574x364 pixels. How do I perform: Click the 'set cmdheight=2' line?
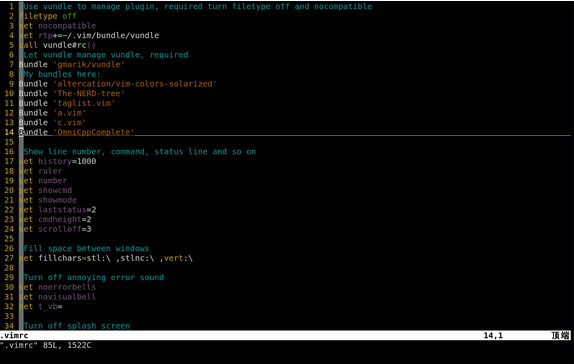coord(55,219)
